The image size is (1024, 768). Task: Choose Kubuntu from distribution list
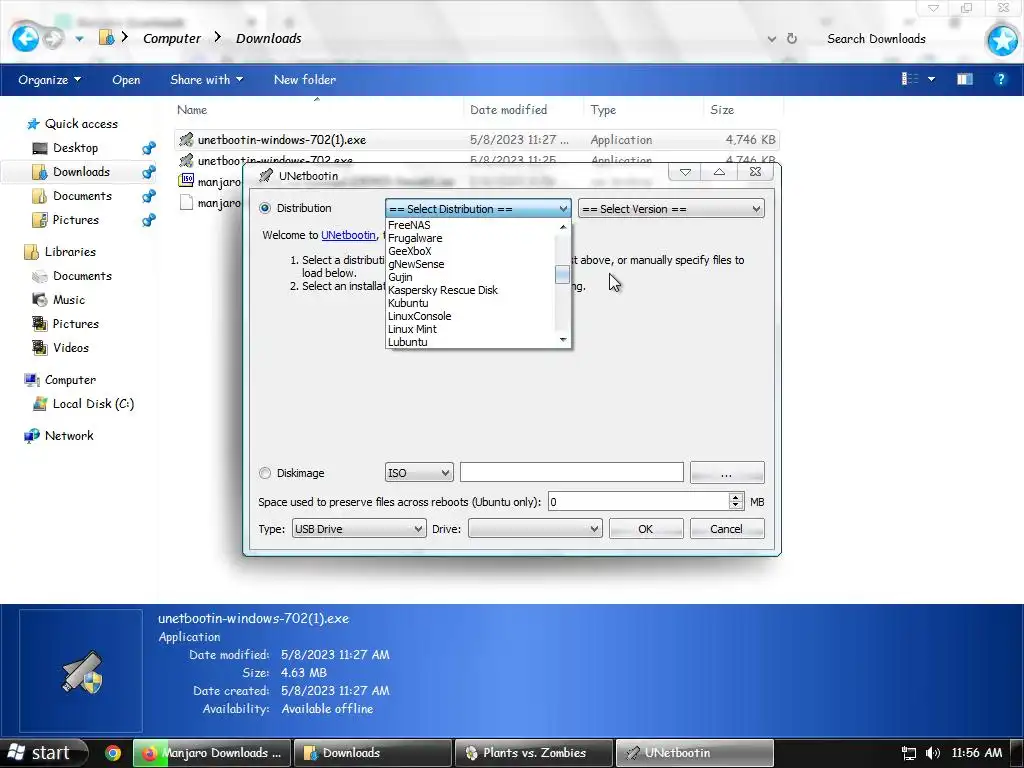(x=408, y=303)
